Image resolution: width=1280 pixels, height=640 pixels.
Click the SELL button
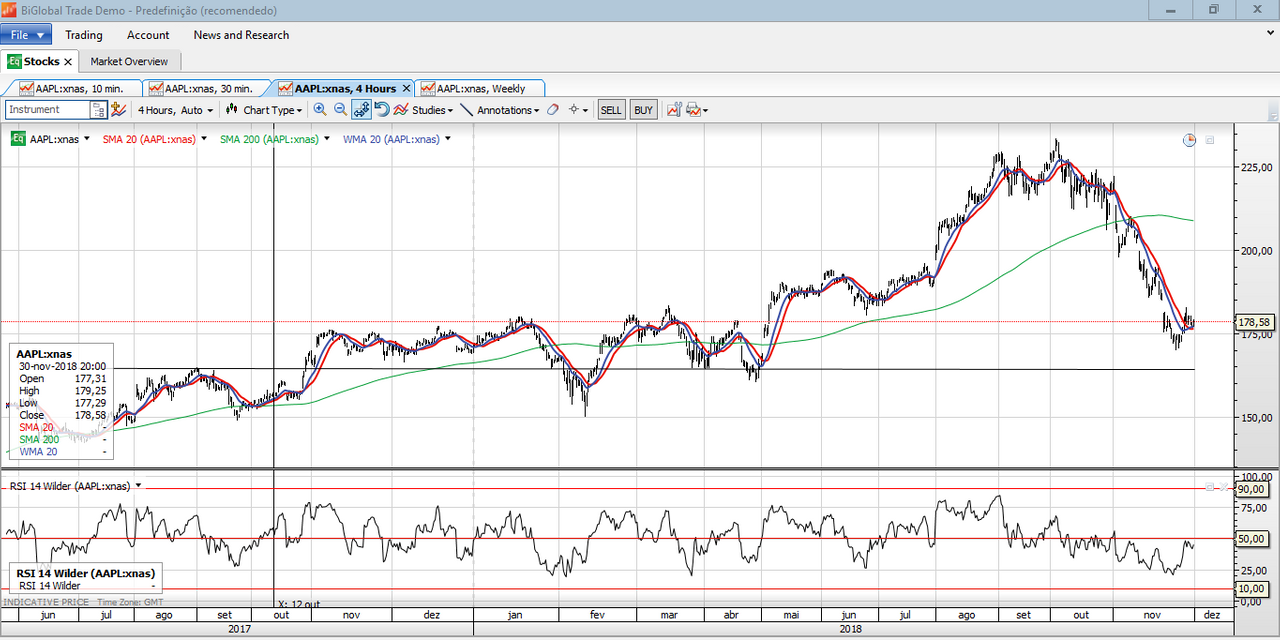[611, 110]
